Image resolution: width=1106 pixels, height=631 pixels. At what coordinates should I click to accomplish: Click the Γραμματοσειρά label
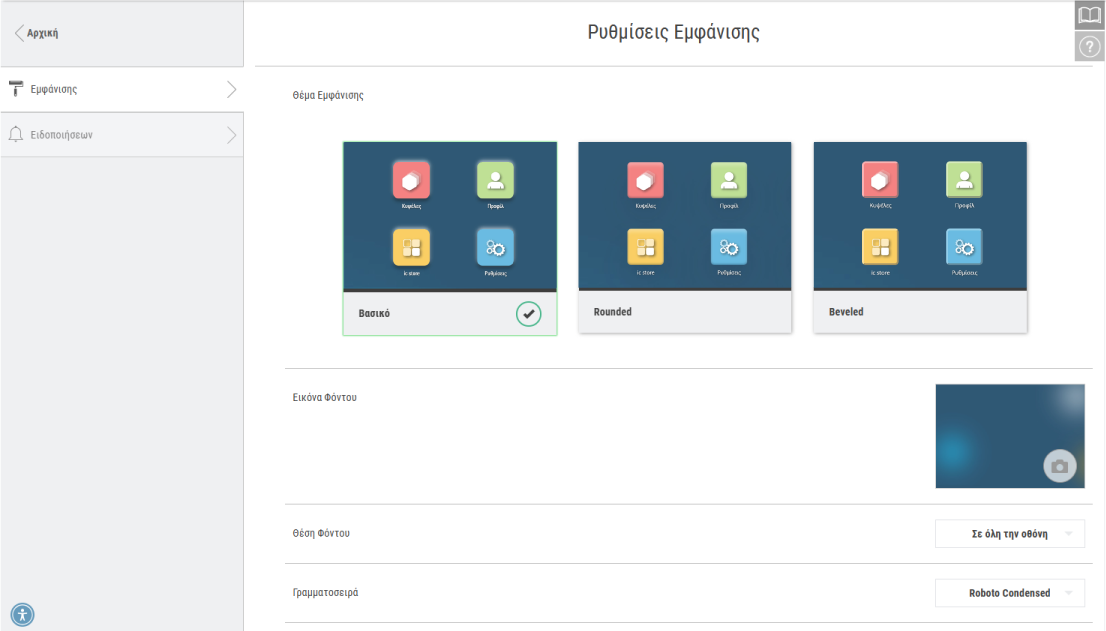coord(325,593)
